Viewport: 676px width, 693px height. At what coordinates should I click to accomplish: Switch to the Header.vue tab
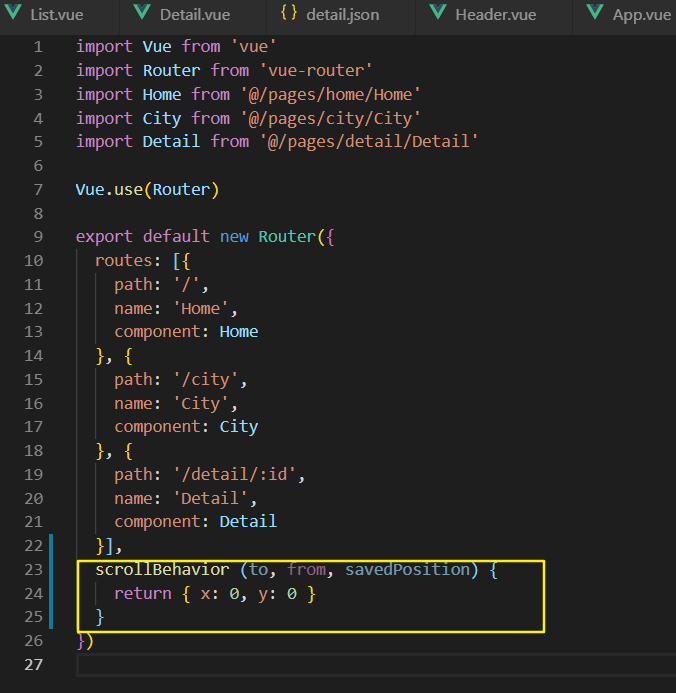coord(495,15)
